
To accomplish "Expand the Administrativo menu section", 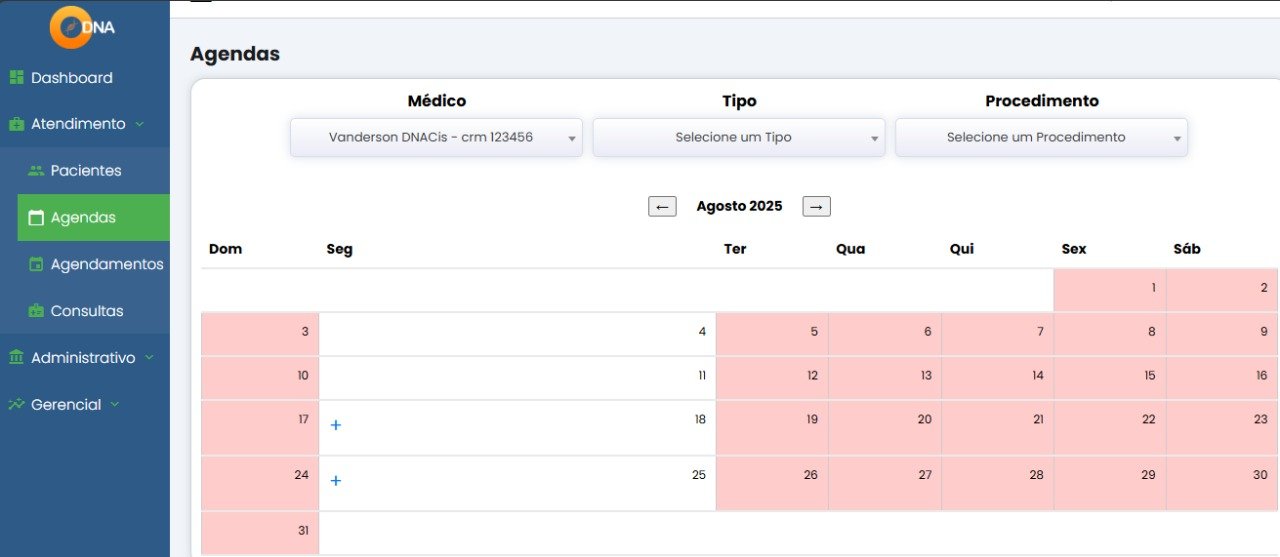I will tap(149, 357).
